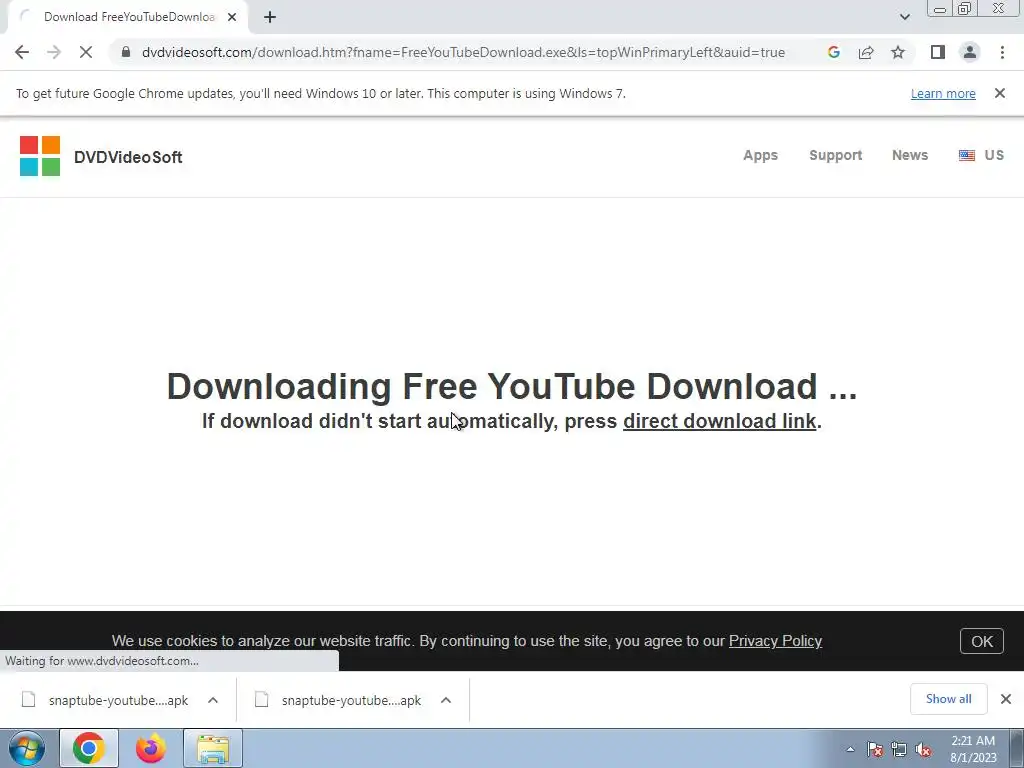The width and height of the screenshot is (1024, 768).
Task: Click the DVDVideoSoft brand name
Action: tap(128, 157)
